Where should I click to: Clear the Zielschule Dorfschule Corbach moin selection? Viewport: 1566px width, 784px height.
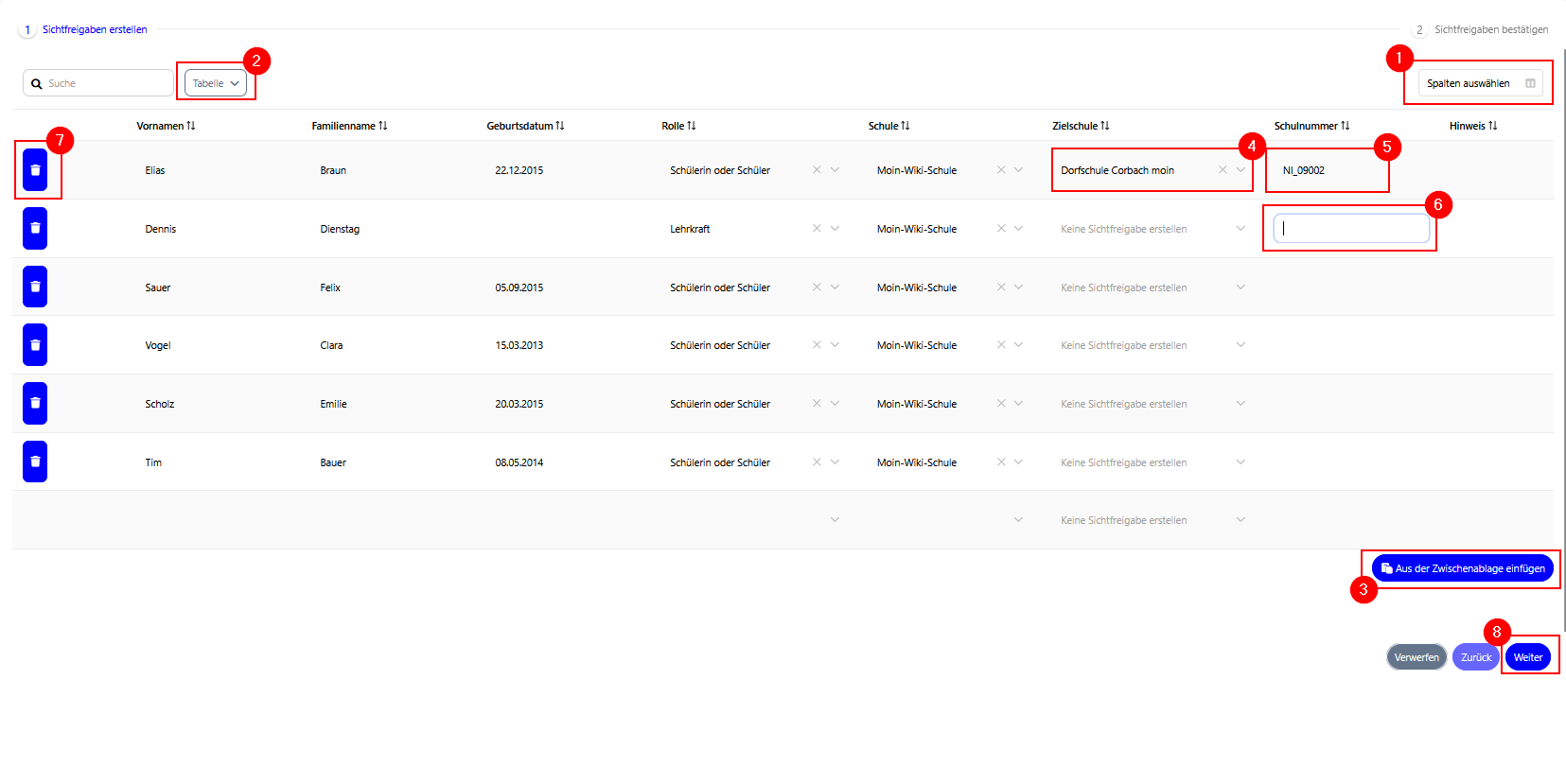pos(1223,170)
